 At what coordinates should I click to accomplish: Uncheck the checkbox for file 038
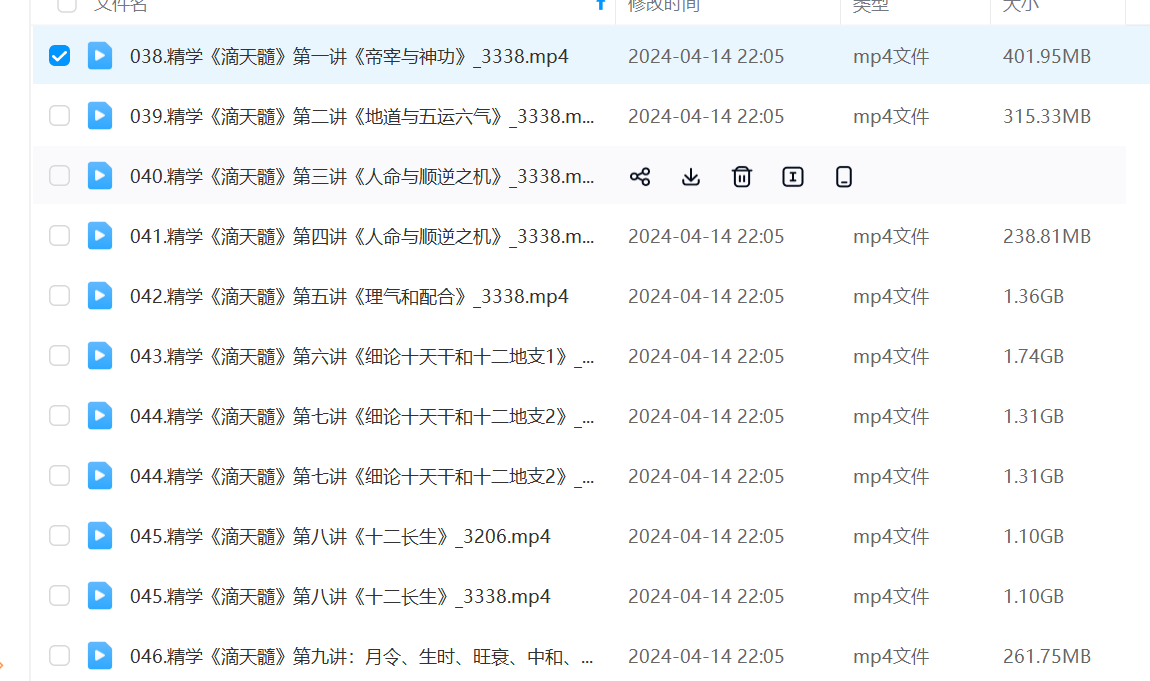tap(60, 56)
